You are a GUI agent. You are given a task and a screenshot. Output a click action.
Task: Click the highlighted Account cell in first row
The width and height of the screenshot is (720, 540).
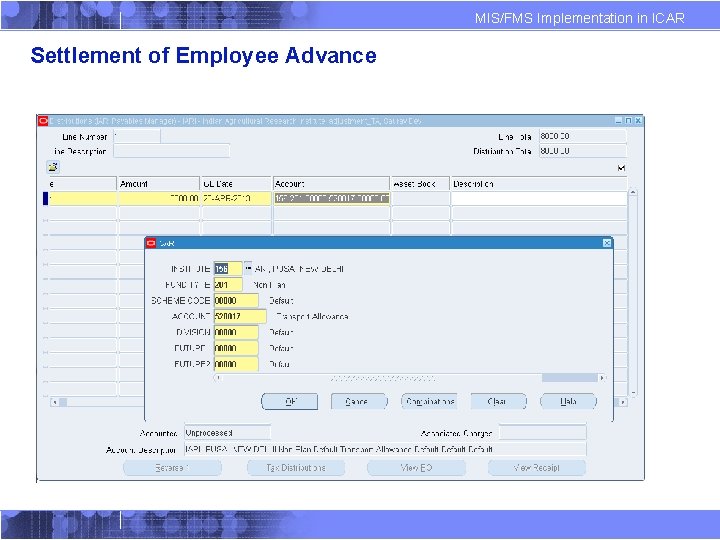pos(332,198)
